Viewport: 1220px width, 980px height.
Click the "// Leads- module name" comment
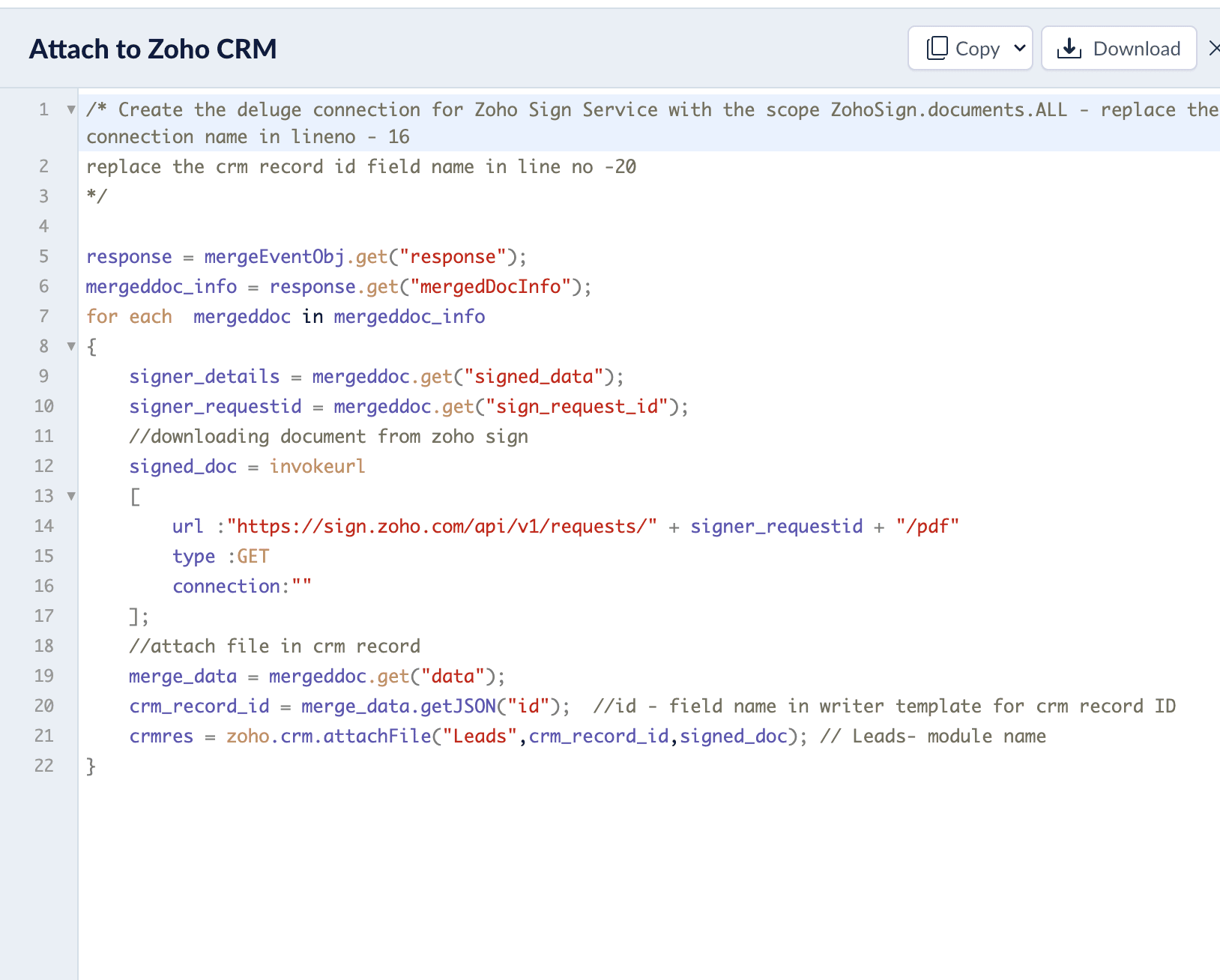pos(933,736)
